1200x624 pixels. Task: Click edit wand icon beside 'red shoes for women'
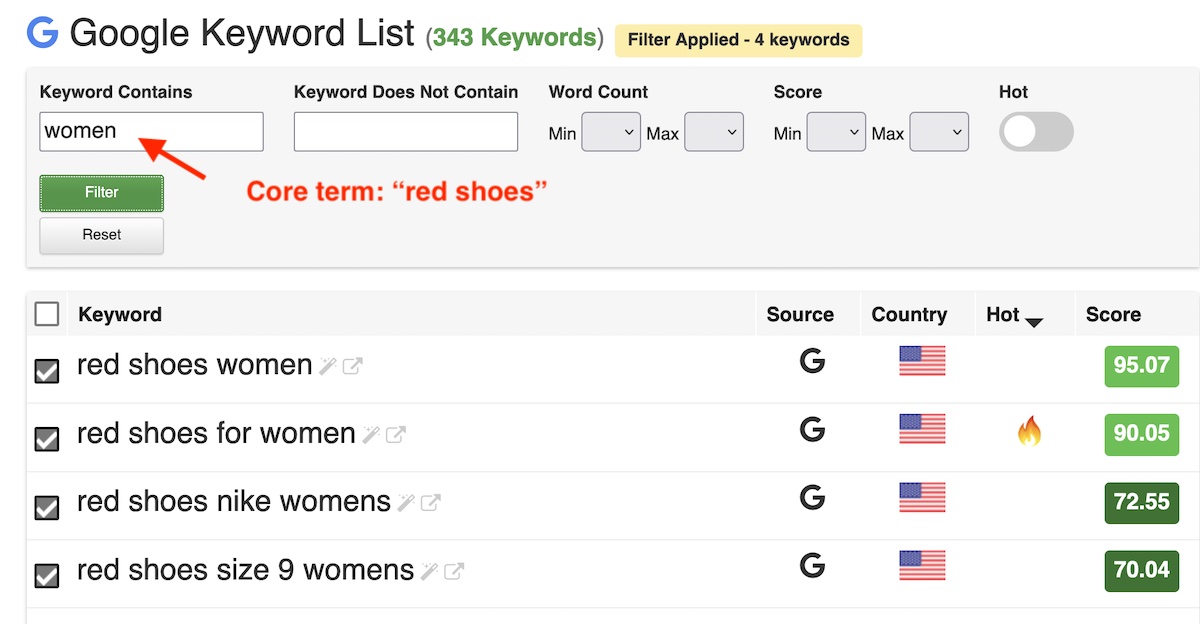point(371,435)
